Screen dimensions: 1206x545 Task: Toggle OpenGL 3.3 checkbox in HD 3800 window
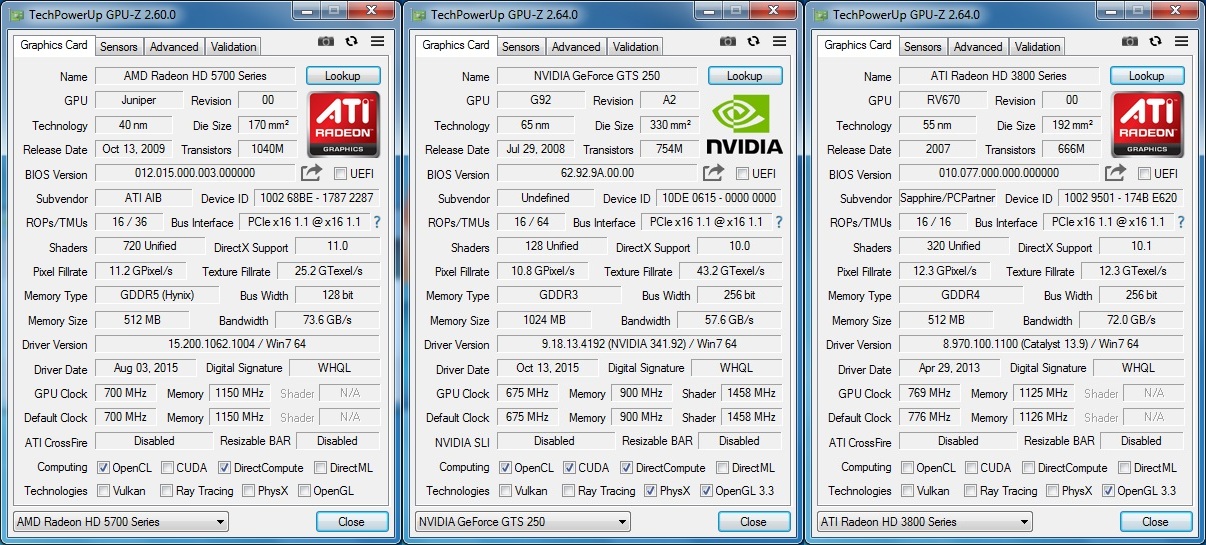[x=1108, y=491]
